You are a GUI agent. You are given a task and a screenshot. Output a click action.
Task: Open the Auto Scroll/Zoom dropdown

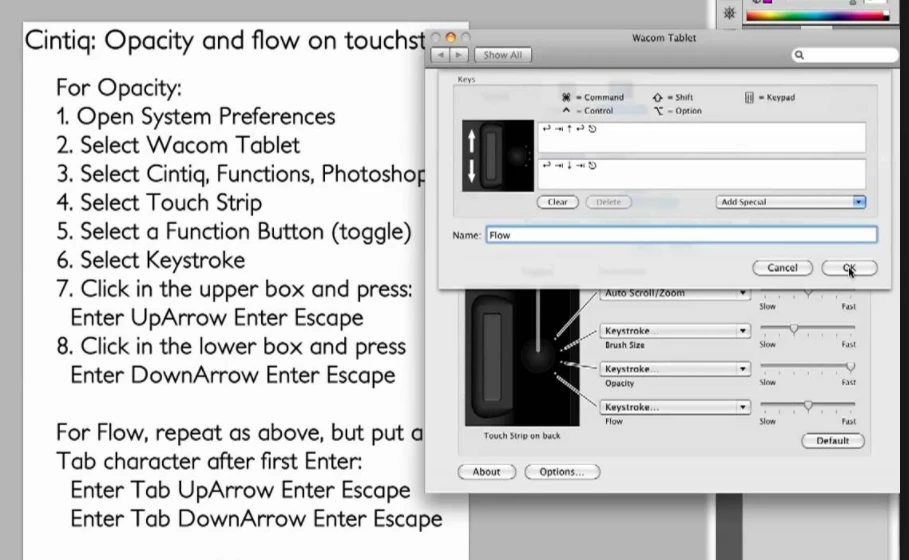(675, 293)
